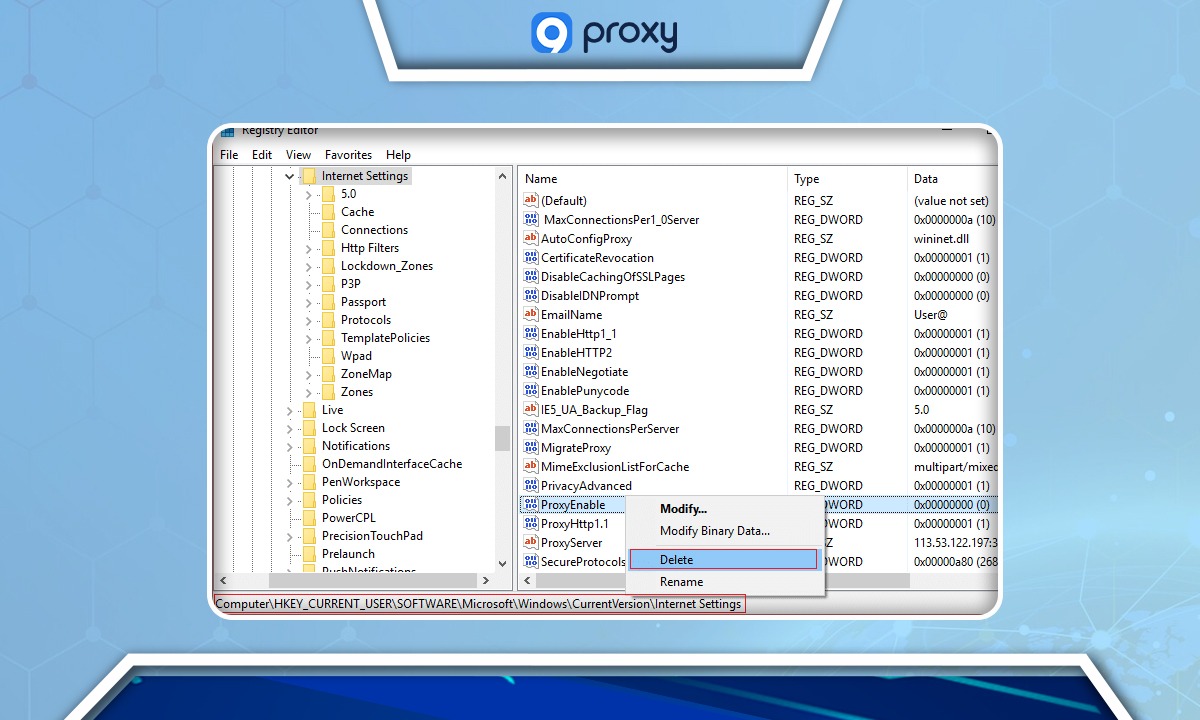The image size is (1200, 720).
Task: Open the View menu
Action: point(298,154)
